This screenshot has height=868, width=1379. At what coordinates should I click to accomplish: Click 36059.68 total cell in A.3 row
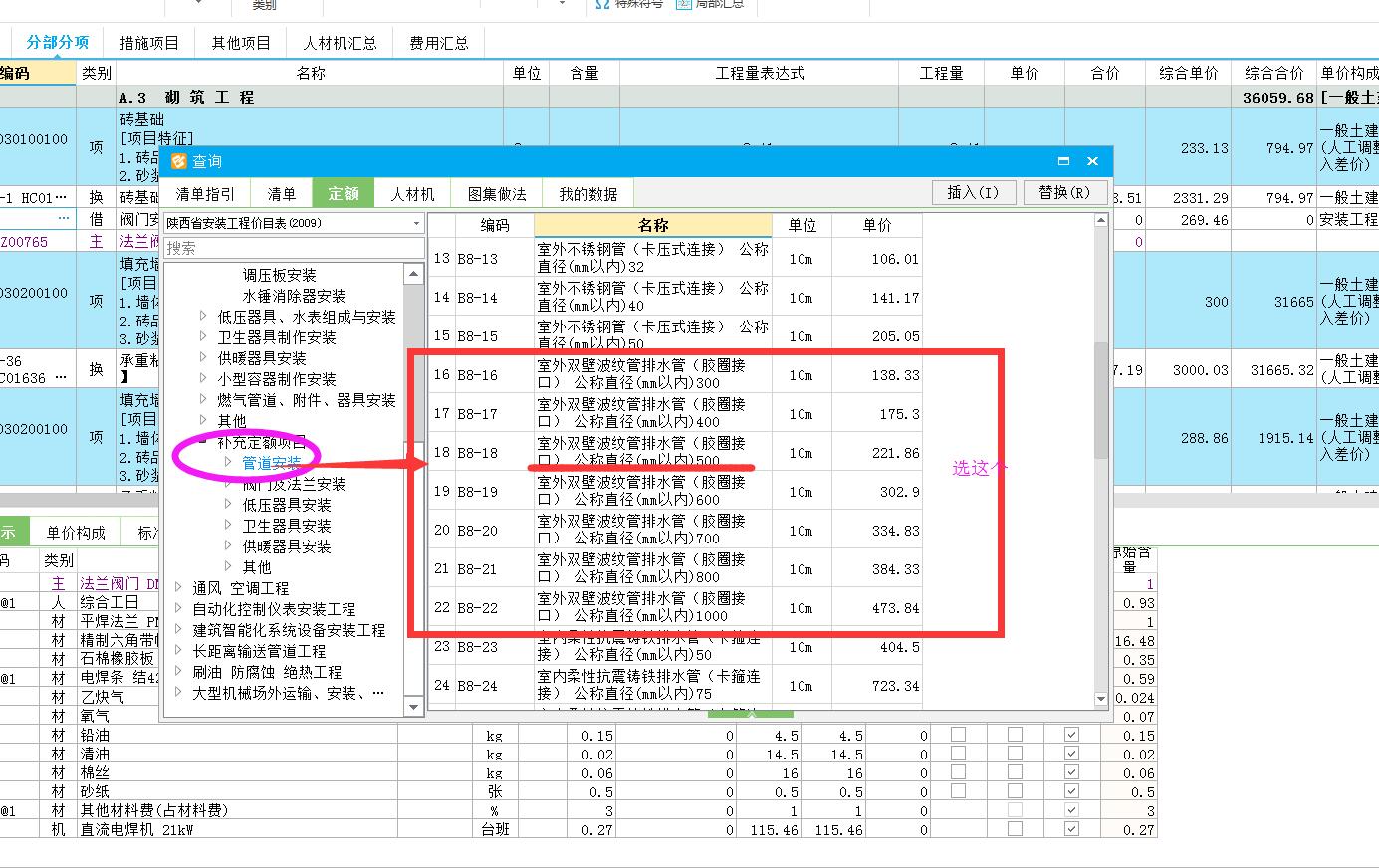point(1274,98)
